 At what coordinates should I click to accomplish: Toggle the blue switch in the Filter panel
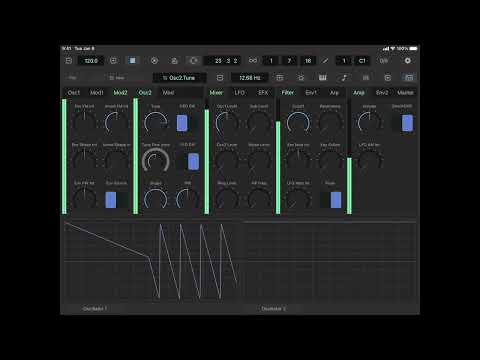331,200
